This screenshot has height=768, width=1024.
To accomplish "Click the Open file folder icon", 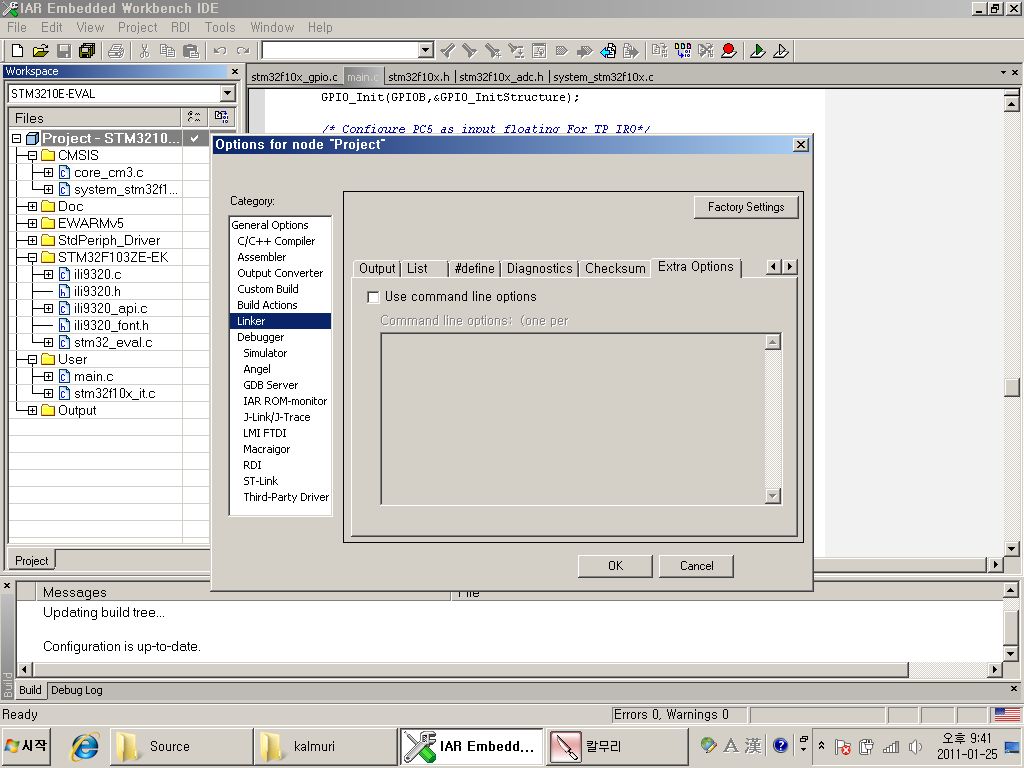I will [40, 50].
